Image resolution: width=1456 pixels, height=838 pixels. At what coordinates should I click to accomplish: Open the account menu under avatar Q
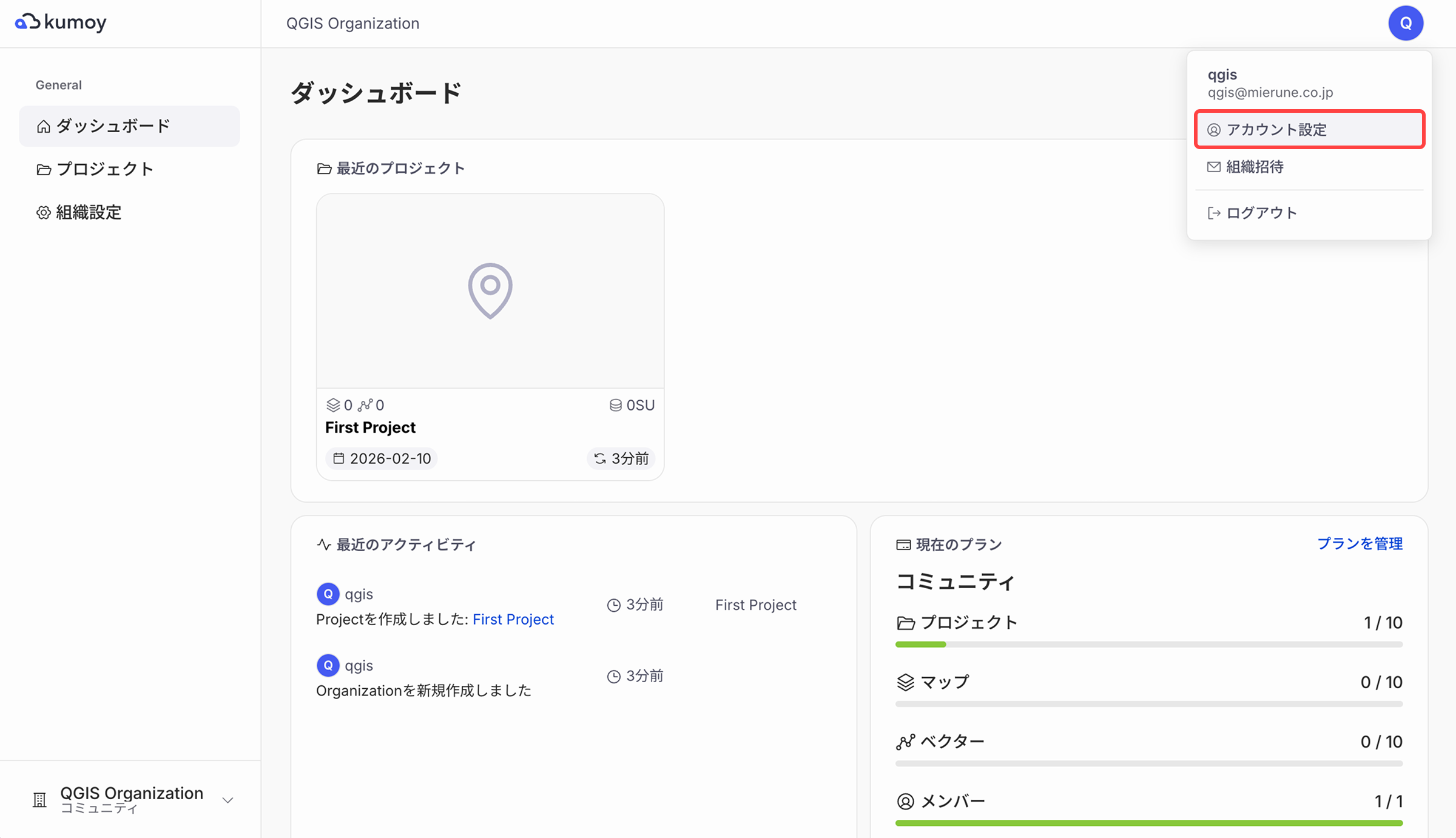click(x=1406, y=23)
